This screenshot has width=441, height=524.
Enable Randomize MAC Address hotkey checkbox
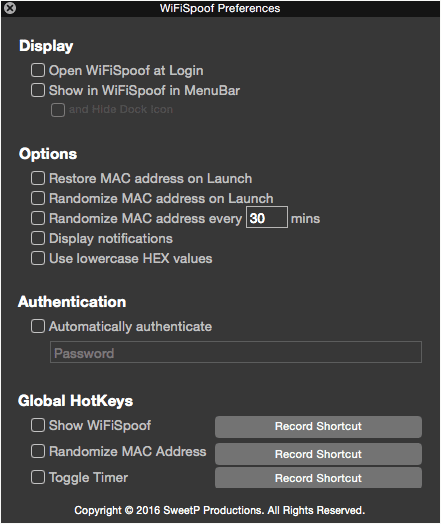pos(38,451)
